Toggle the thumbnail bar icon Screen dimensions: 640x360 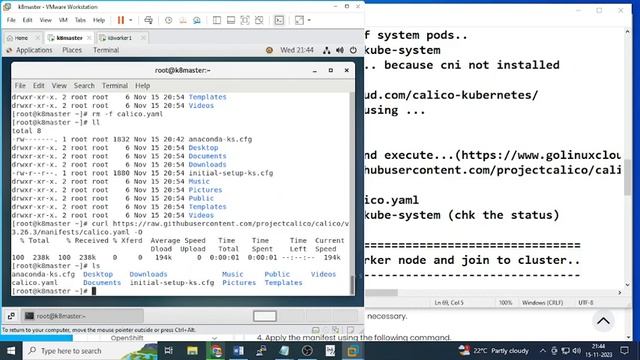click(231, 20)
